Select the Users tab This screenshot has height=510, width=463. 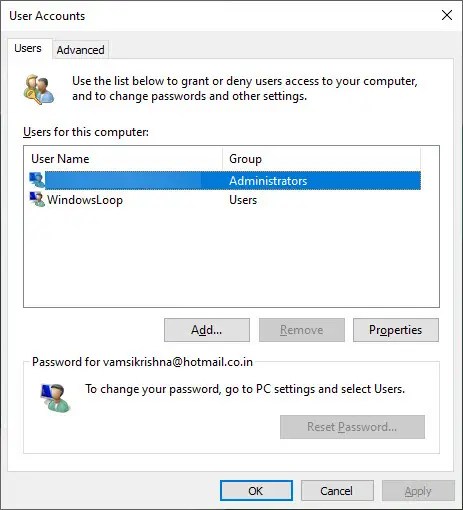(x=28, y=48)
